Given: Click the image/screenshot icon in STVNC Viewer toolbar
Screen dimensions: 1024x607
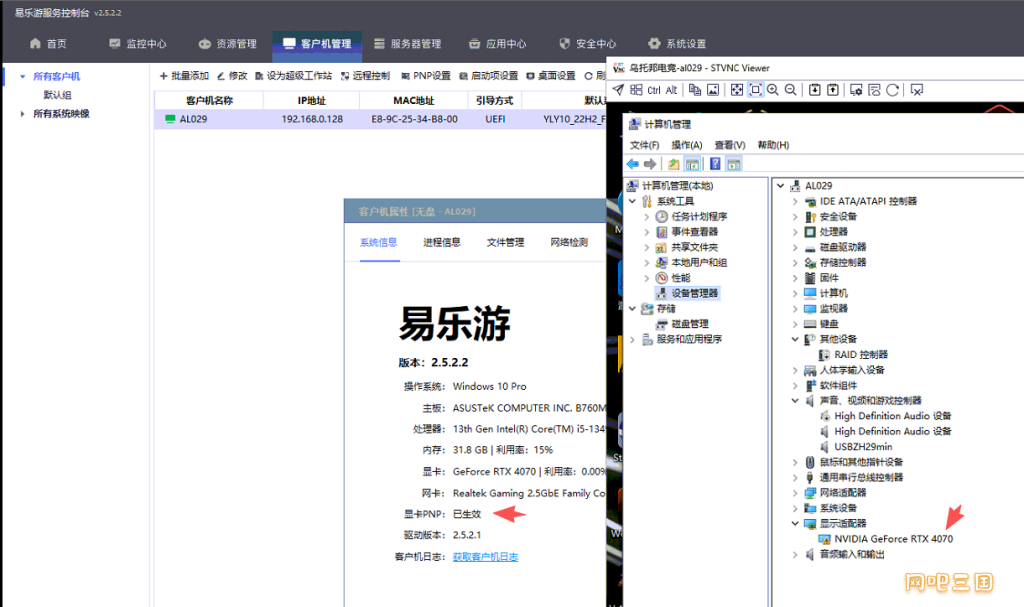Looking at the screenshot, I should pyautogui.click(x=713, y=90).
